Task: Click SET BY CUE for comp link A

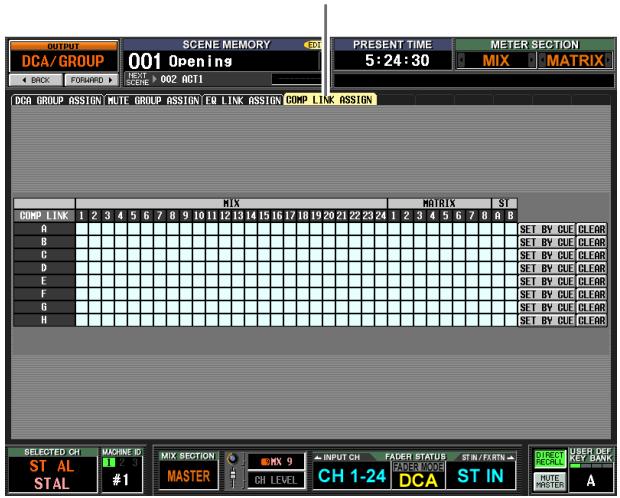Action: click(x=546, y=229)
